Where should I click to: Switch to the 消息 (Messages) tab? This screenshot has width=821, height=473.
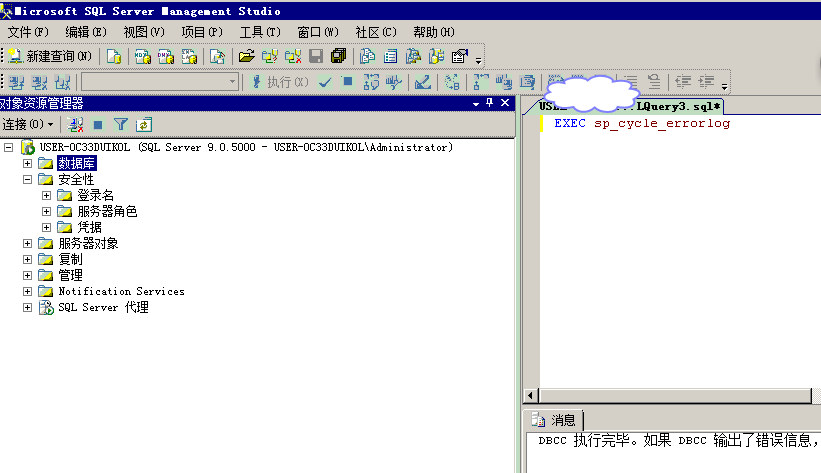click(555, 420)
